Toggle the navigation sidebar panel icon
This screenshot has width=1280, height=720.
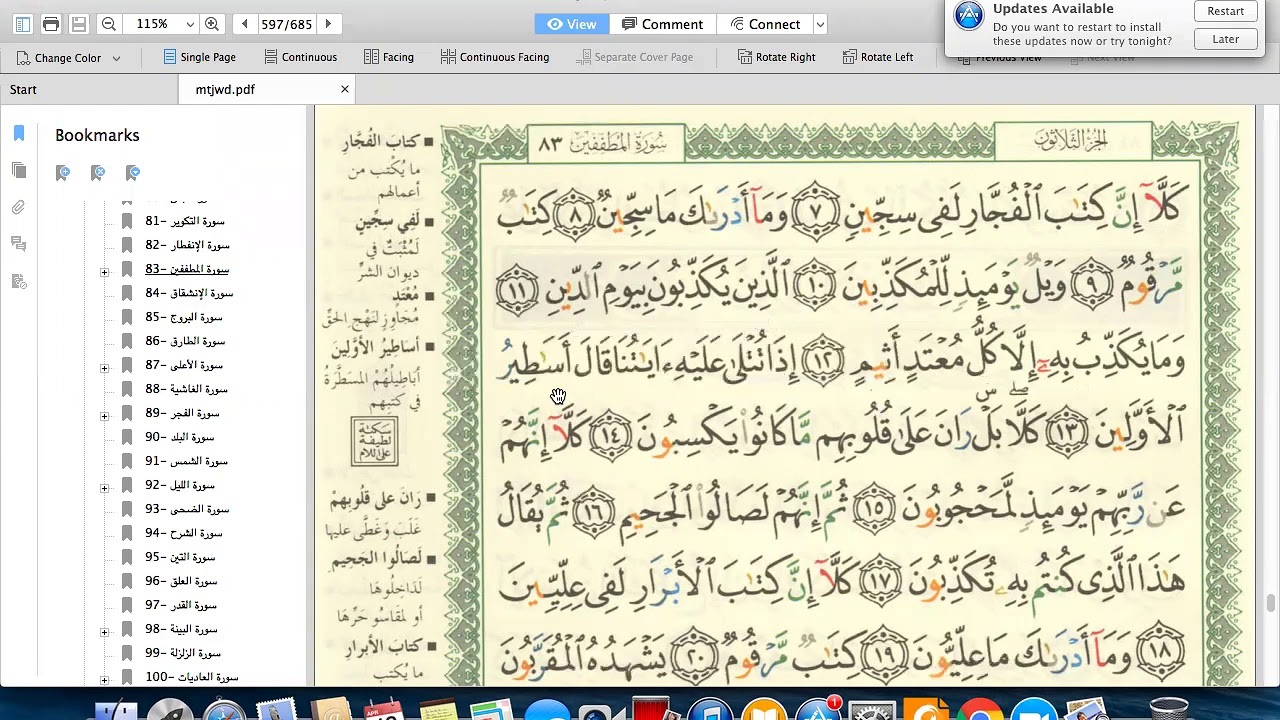click(22, 24)
